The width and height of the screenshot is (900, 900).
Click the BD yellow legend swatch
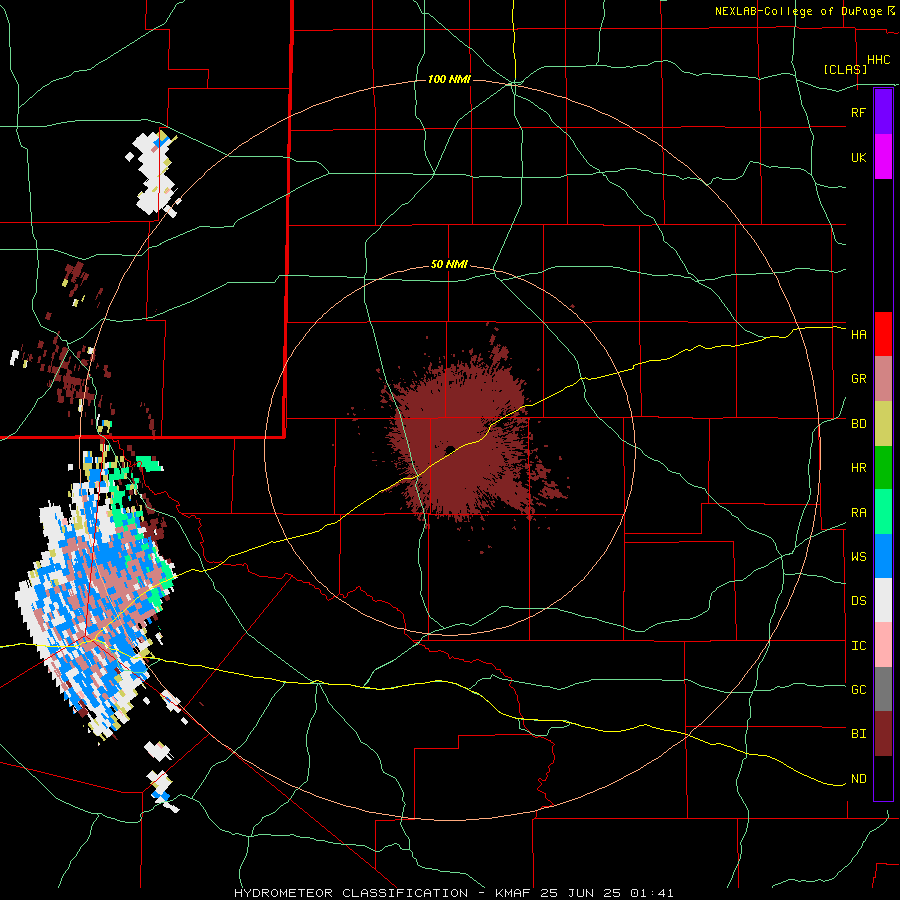[883, 424]
